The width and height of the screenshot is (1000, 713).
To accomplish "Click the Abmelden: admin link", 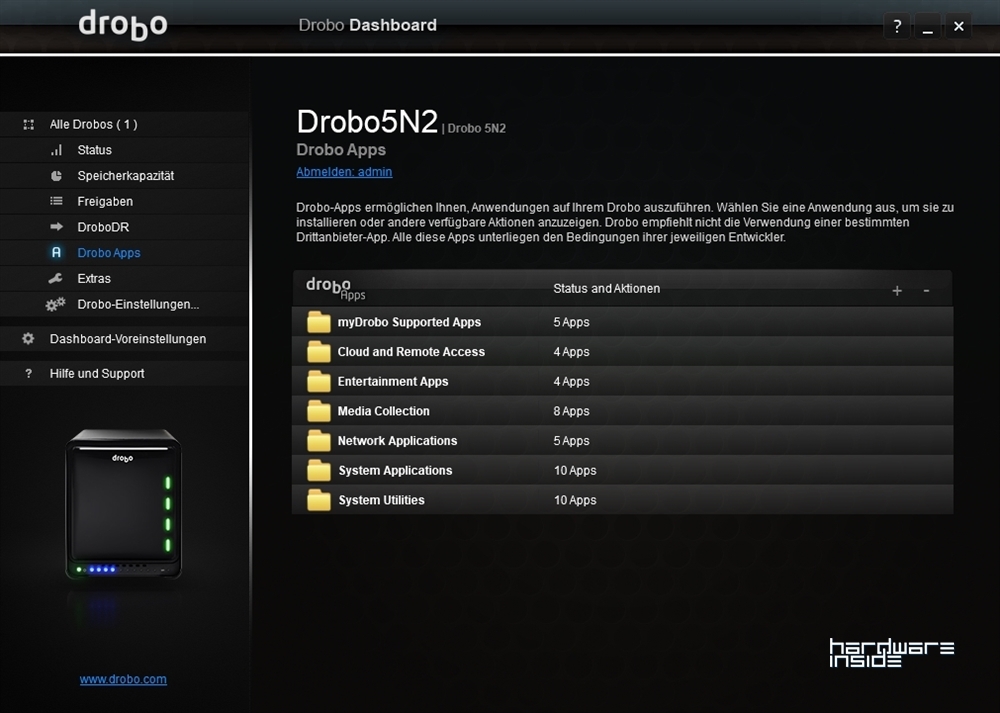I will click(344, 172).
